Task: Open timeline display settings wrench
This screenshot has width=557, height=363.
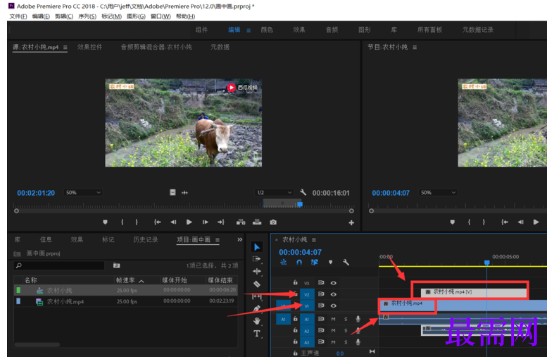Action: tap(346, 262)
